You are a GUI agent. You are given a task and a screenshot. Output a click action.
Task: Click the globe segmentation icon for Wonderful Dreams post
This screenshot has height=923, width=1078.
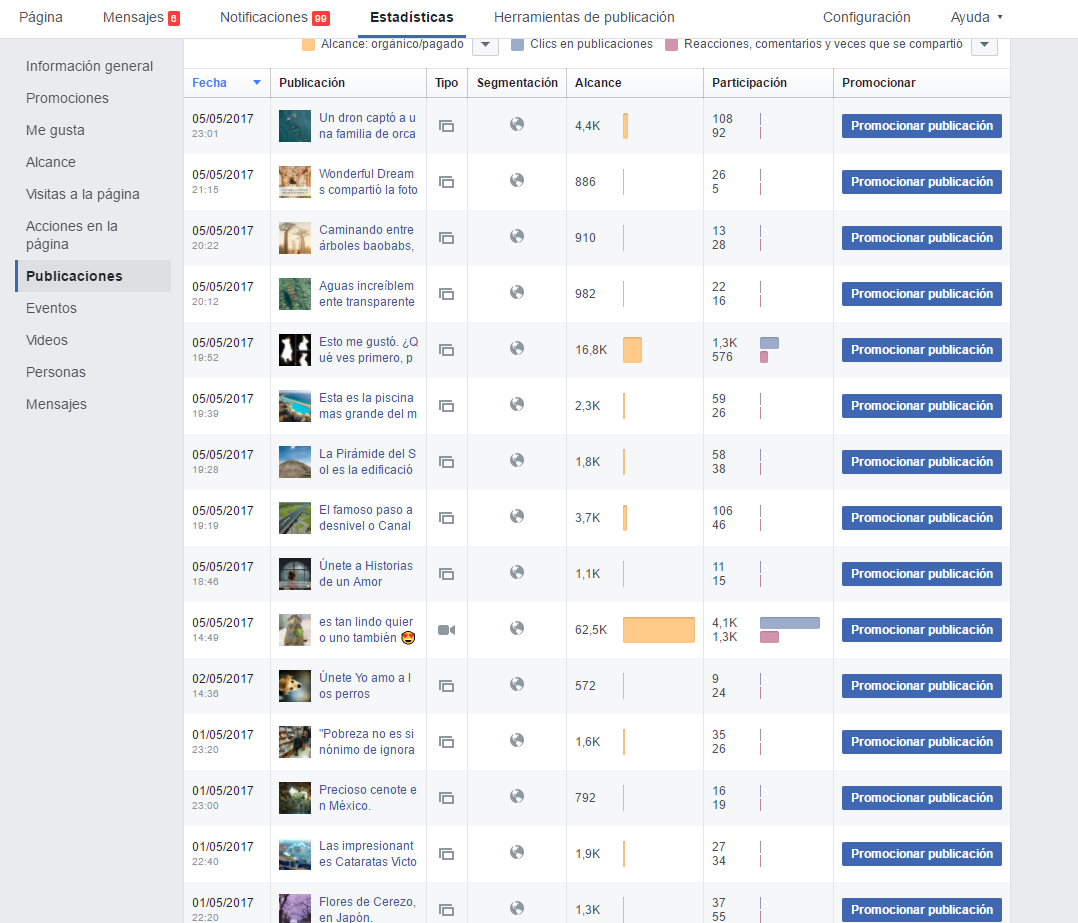(517, 180)
